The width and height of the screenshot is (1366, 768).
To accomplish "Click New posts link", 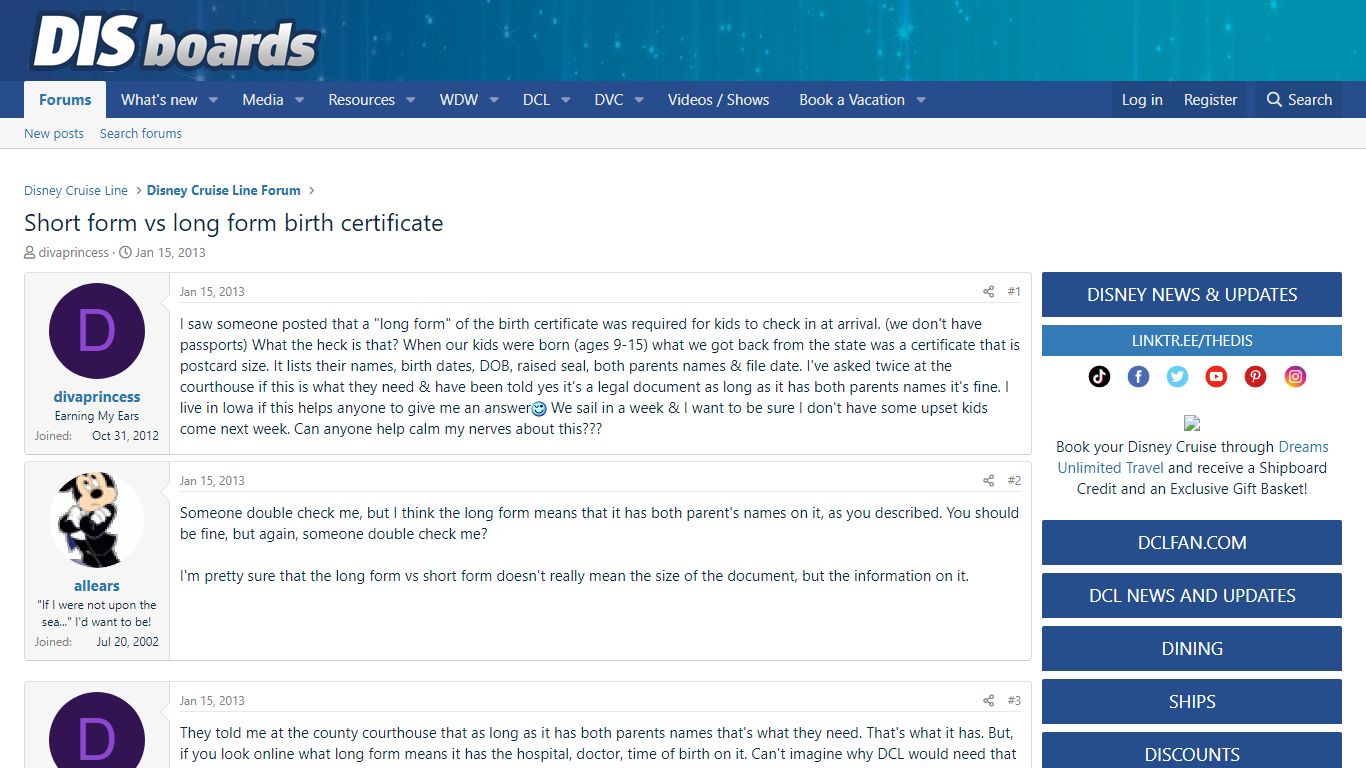I will coord(54,134).
